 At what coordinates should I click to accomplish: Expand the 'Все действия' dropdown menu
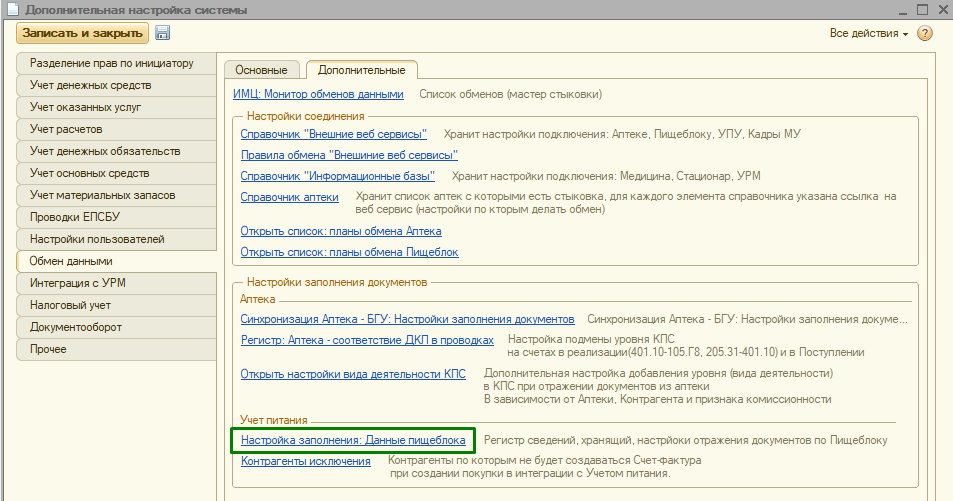pyautogui.click(x=868, y=34)
